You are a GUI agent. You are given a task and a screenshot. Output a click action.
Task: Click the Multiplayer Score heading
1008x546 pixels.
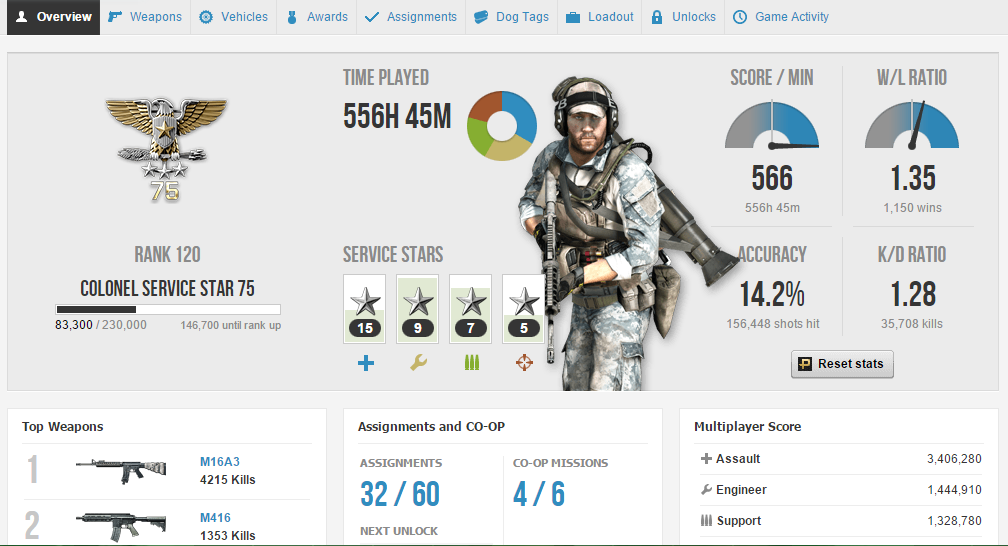(x=748, y=426)
